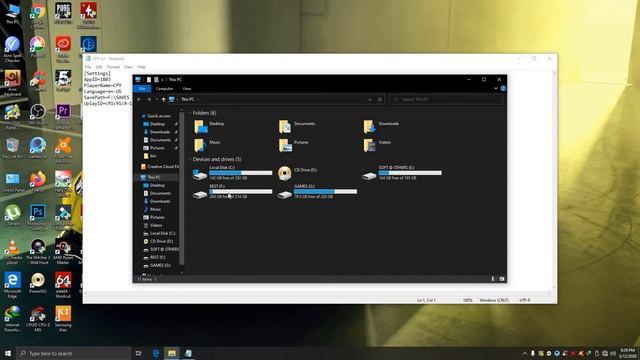Open Notepad File menu
Screen dimensions: 640x360
click(x=88, y=67)
